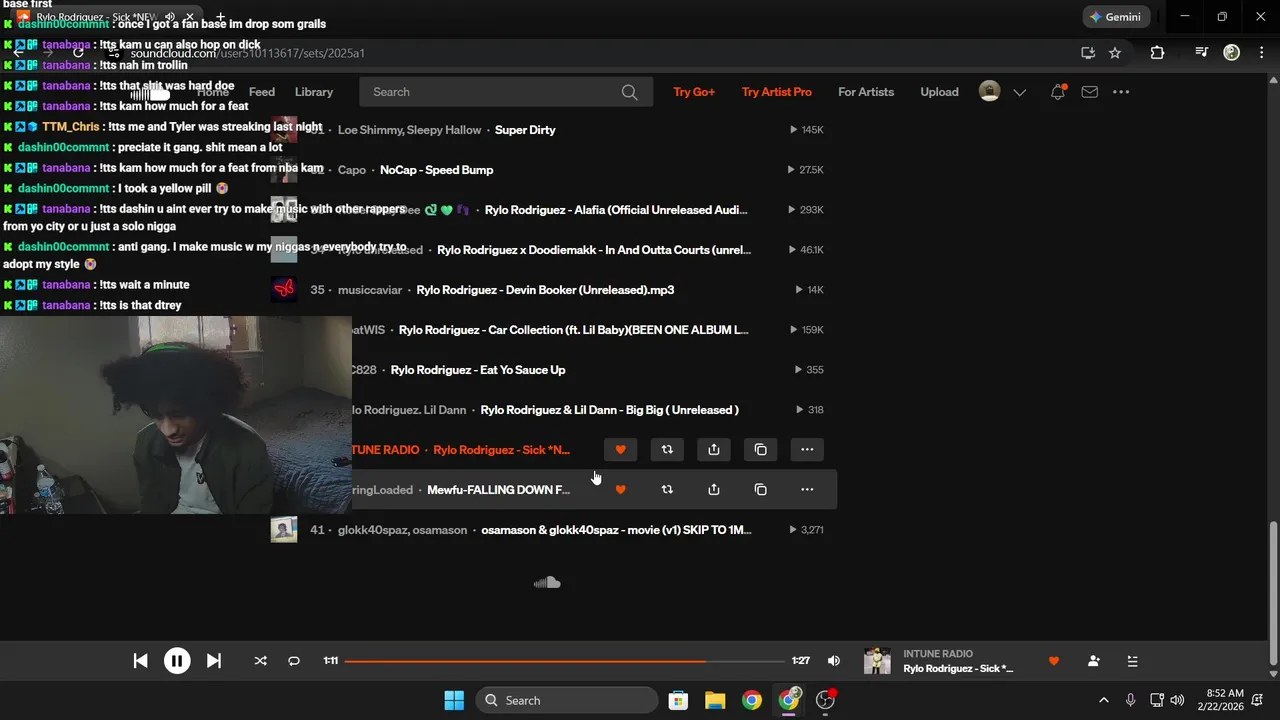Screen dimensions: 1280x720
Task: Open the Feed tab
Action: [262, 92]
